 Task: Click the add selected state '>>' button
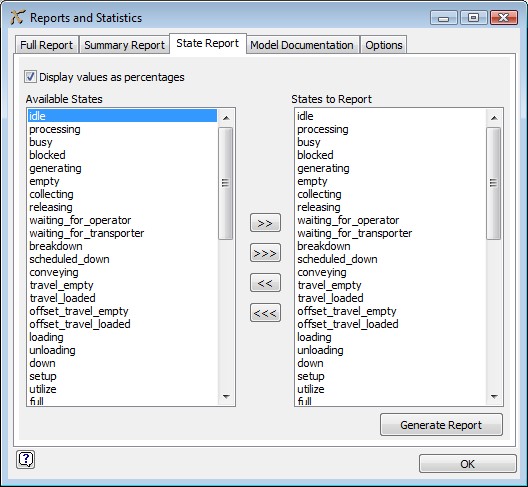tap(265, 223)
